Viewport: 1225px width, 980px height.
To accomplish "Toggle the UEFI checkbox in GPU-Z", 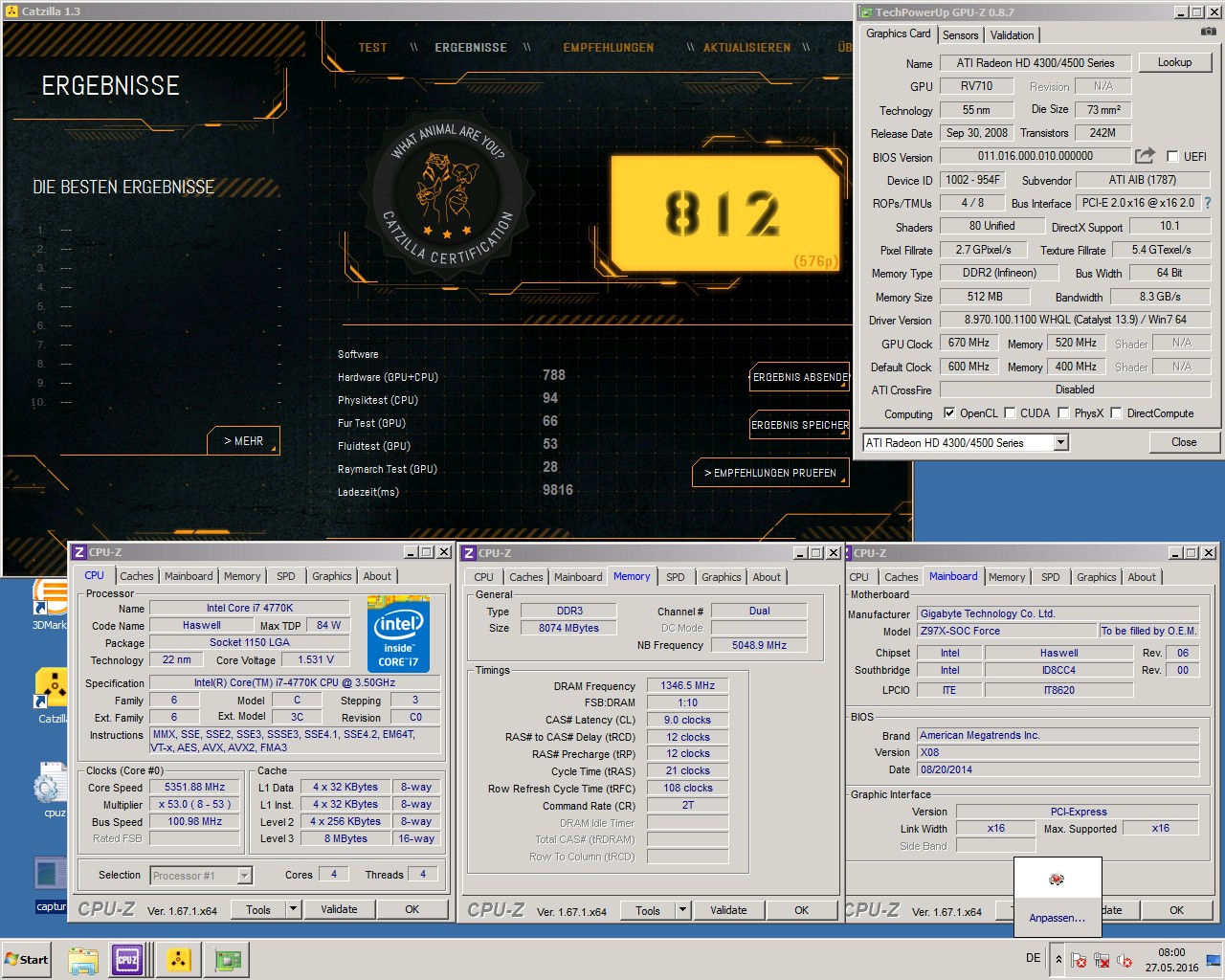I will point(1172,156).
